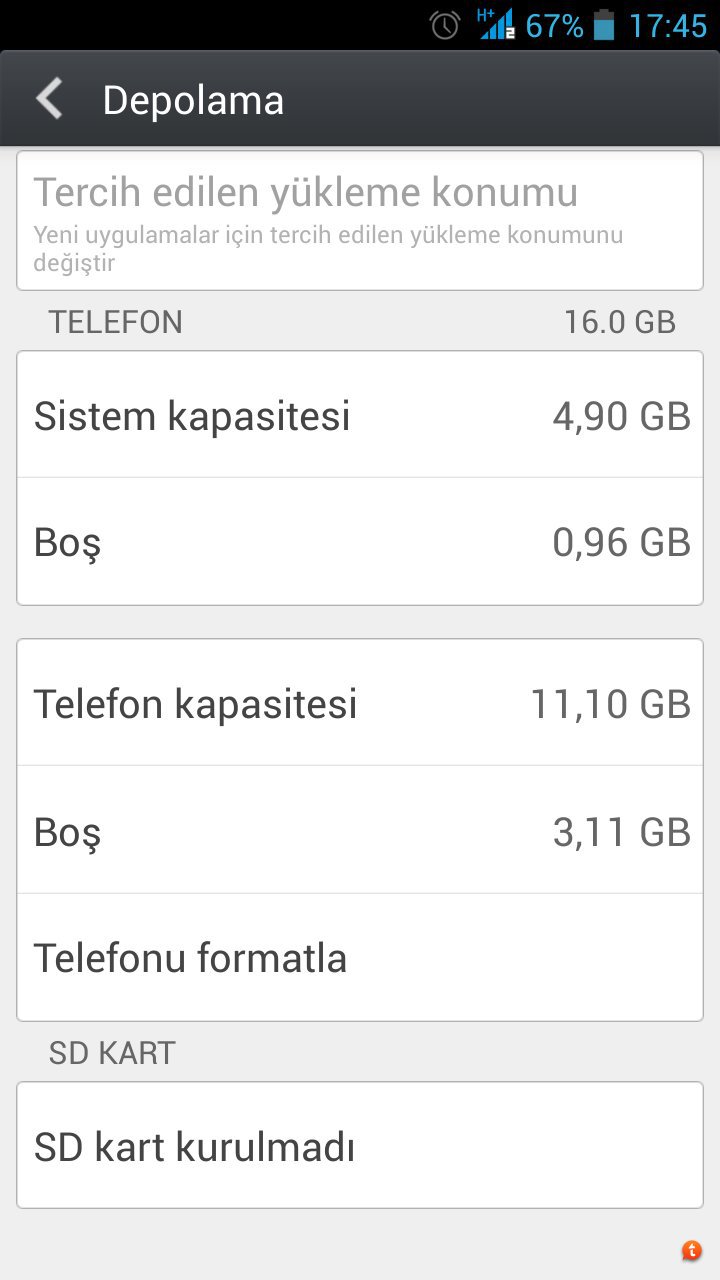Tap the battery status icon
Screen dimensions: 720x1280
click(x=604, y=25)
